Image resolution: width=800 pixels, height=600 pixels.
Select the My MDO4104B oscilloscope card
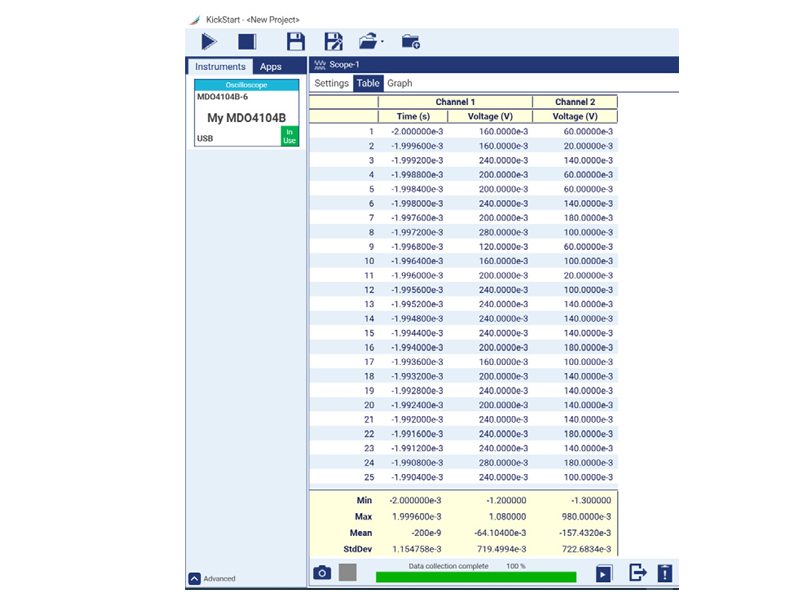(246, 117)
